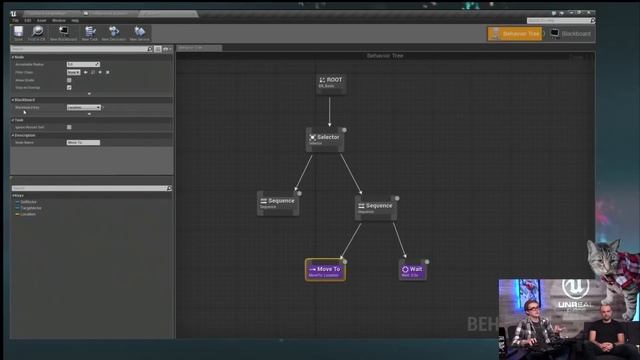Viewport: 640px width, 360px height.
Task: Select the ROOT node
Action: point(331,83)
